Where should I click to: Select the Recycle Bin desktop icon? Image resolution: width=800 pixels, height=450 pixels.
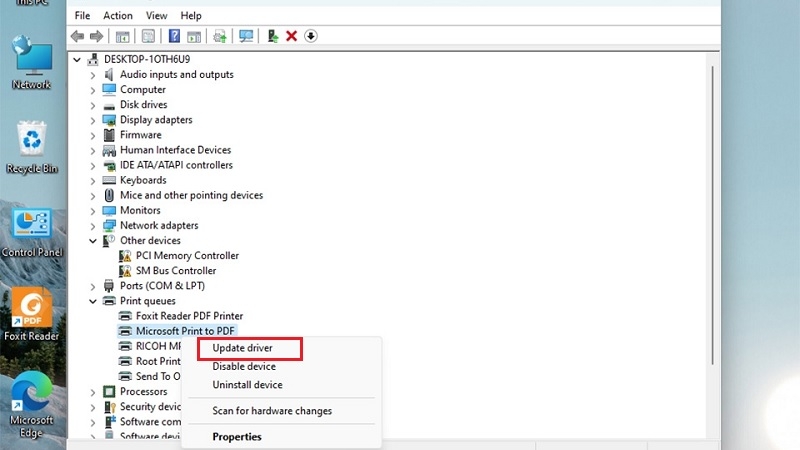[32, 147]
